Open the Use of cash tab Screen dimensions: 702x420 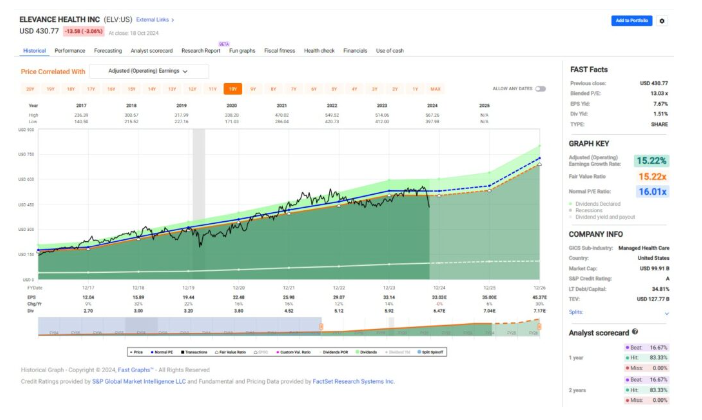pos(390,51)
